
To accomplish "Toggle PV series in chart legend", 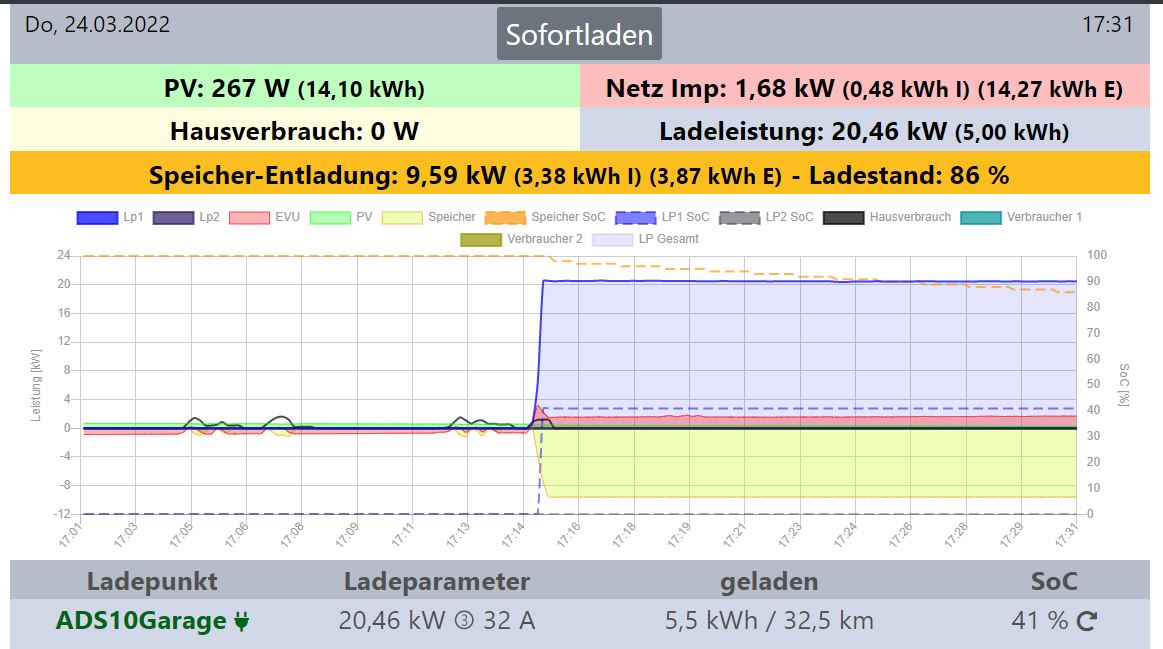I will 340,217.
